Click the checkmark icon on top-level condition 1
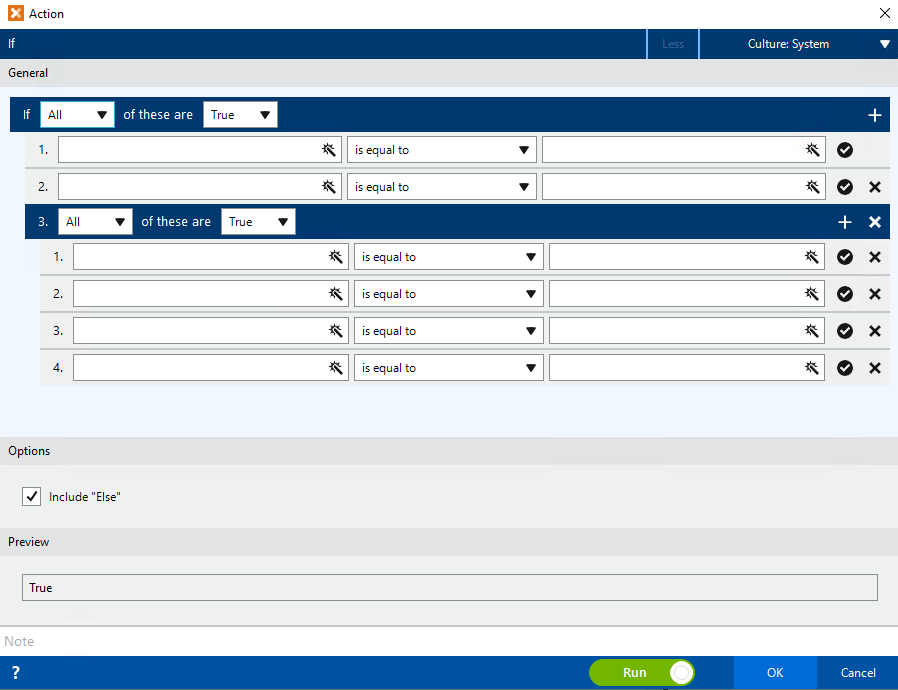 pyautogui.click(x=845, y=150)
